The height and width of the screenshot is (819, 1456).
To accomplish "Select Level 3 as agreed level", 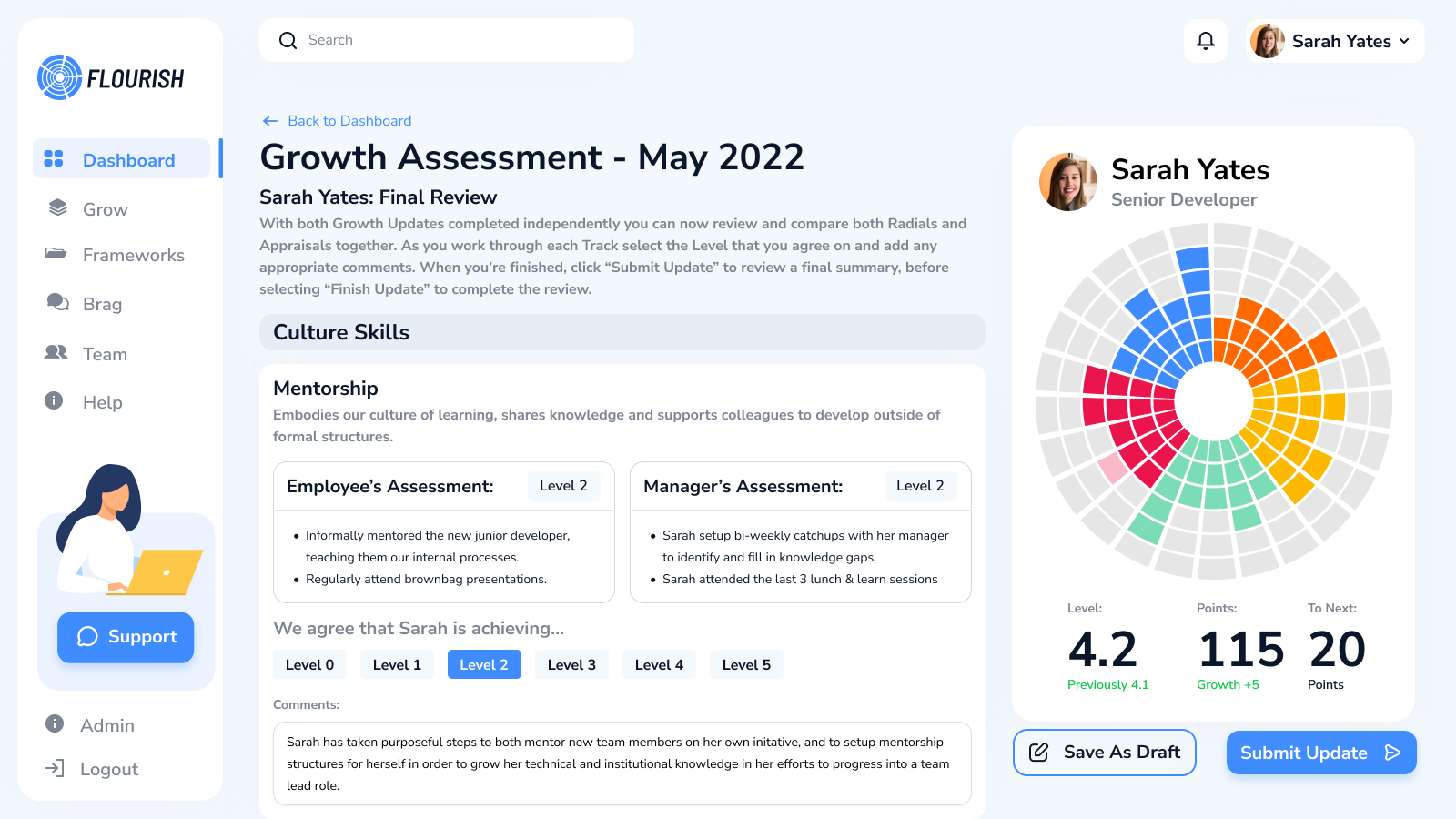I will pos(571,664).
